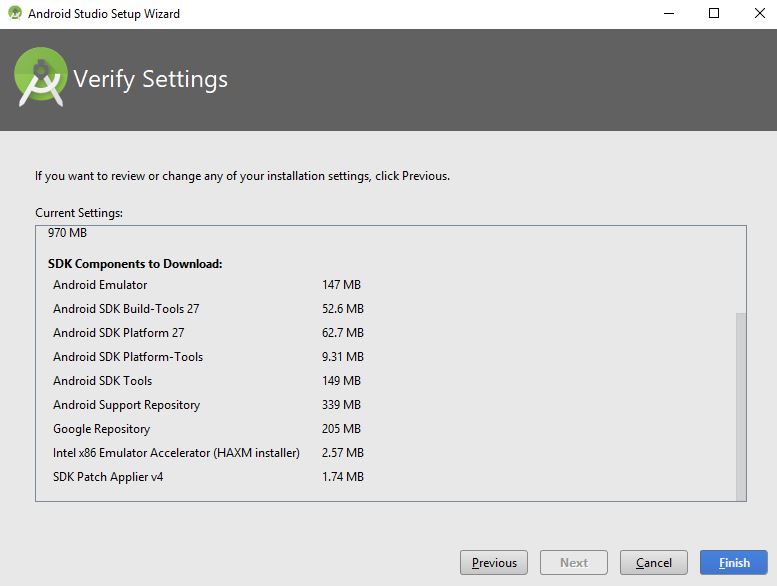777x586 pixels.
Task: Click the title bar Android Studio icon
Action: [15, 13]
